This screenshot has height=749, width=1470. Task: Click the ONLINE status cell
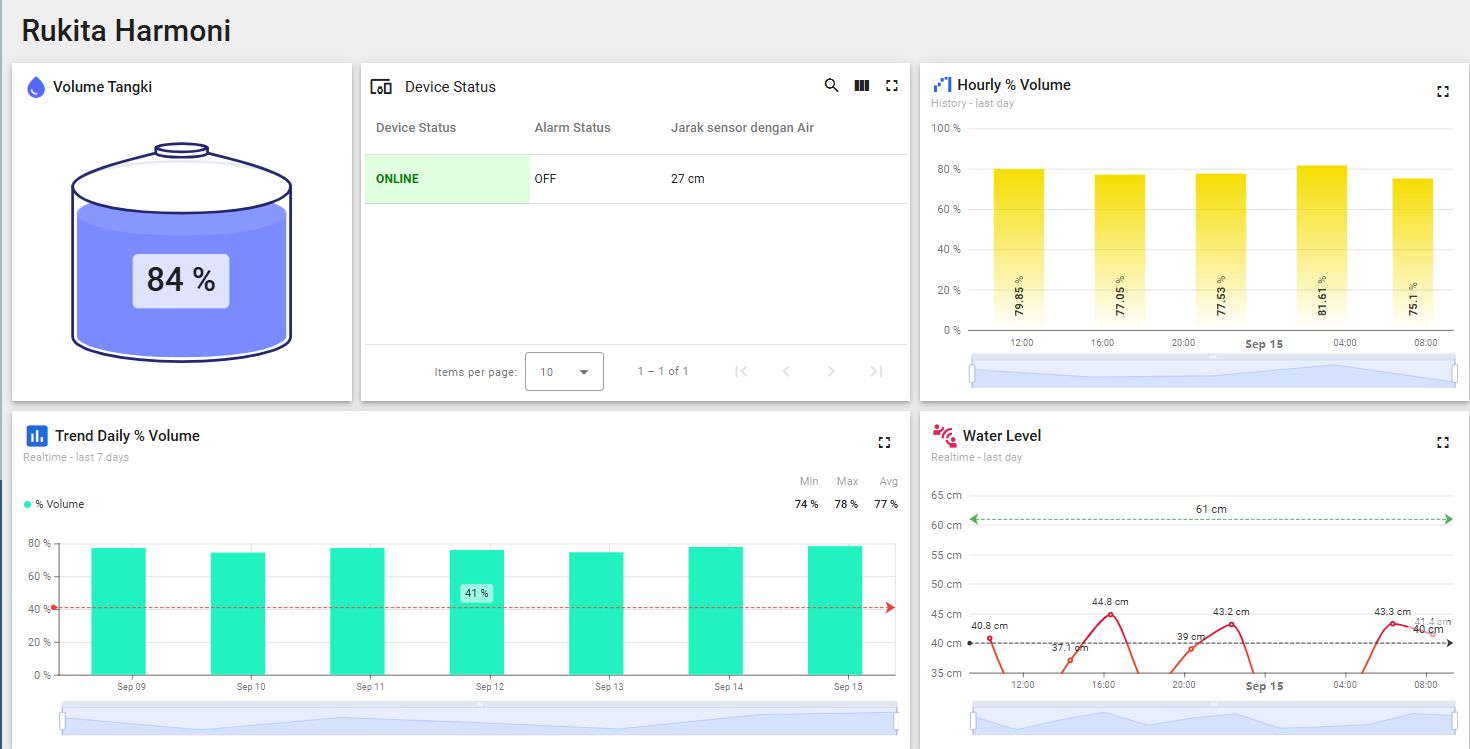coord(447,179)
